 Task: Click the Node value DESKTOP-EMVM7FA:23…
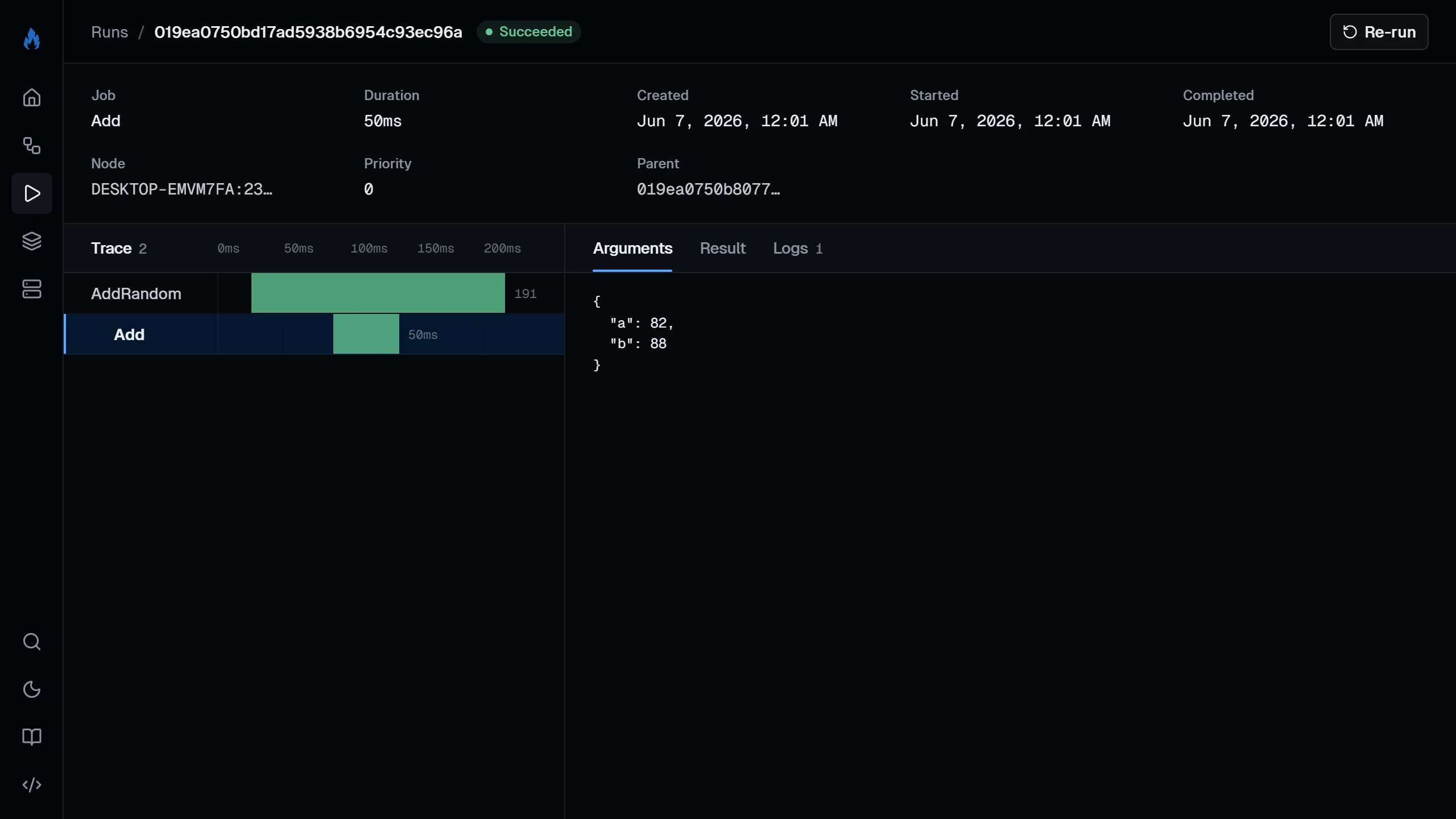(x=181, y=189)
